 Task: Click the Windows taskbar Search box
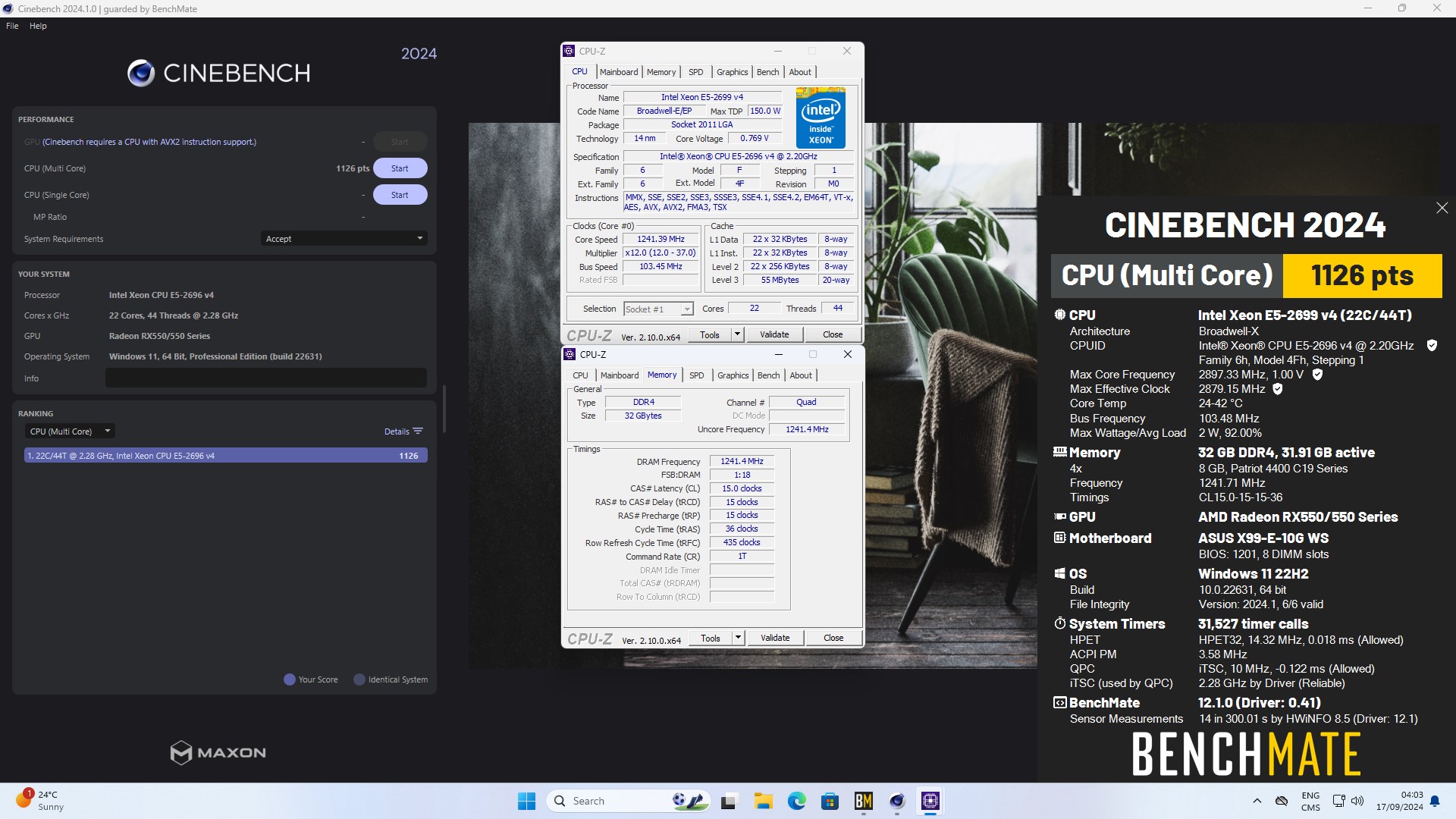pyautogui.click(x=629, y=801)
